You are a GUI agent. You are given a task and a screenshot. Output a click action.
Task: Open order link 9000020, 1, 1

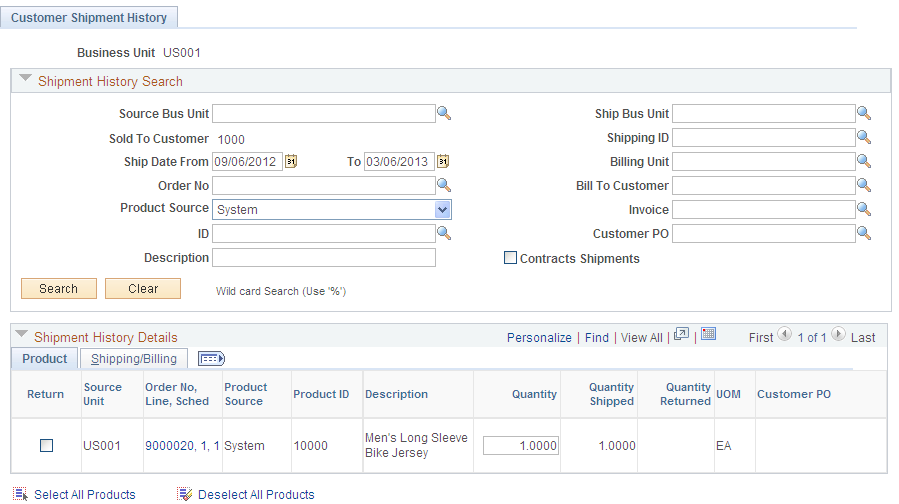pos(182,446)
